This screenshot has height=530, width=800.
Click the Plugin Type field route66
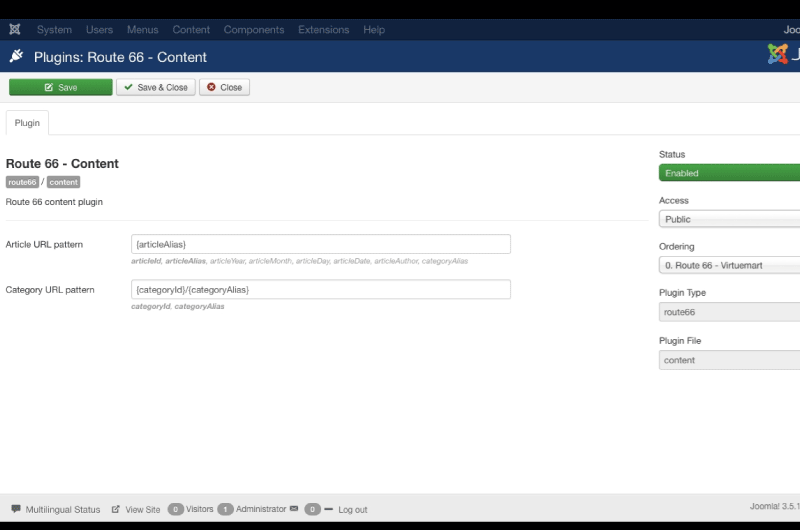tap(730, 312)
